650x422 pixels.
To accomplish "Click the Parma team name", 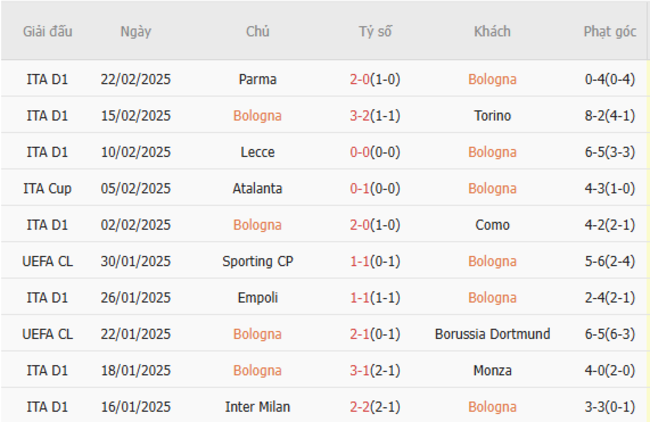I will [257, 79].
